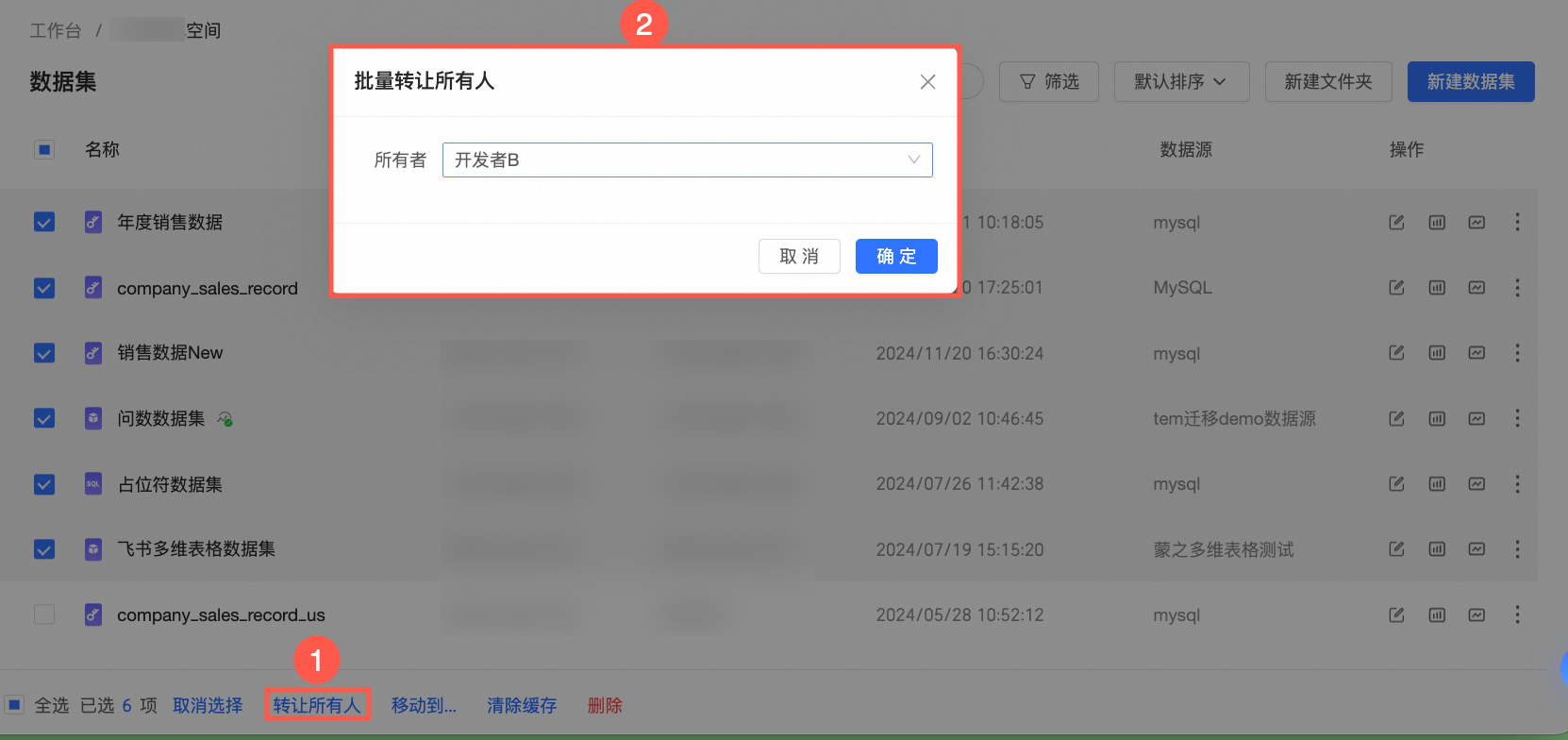
Task: Toggle the bottom 全选 checkbox
Action: pos(14,705)
